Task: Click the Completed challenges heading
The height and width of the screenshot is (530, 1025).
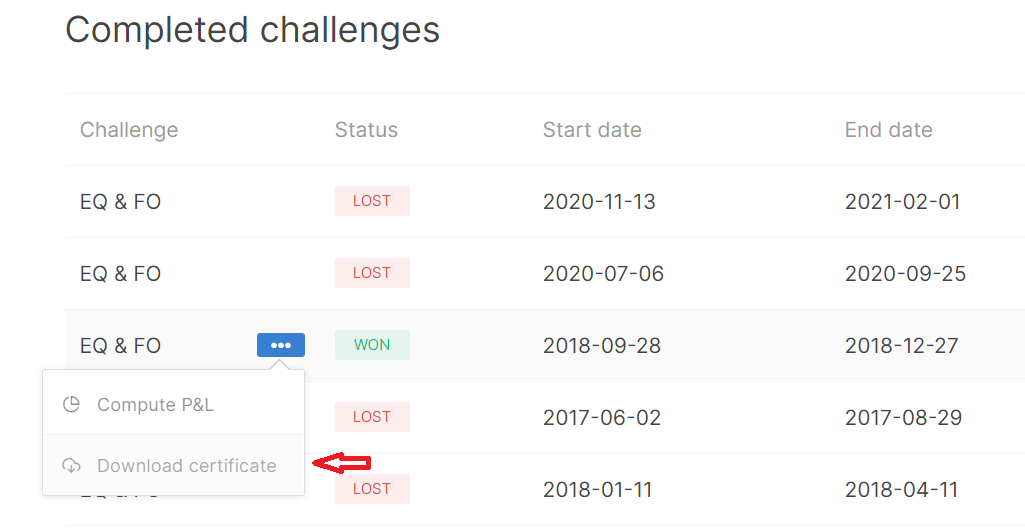Action: pos(252,29)
